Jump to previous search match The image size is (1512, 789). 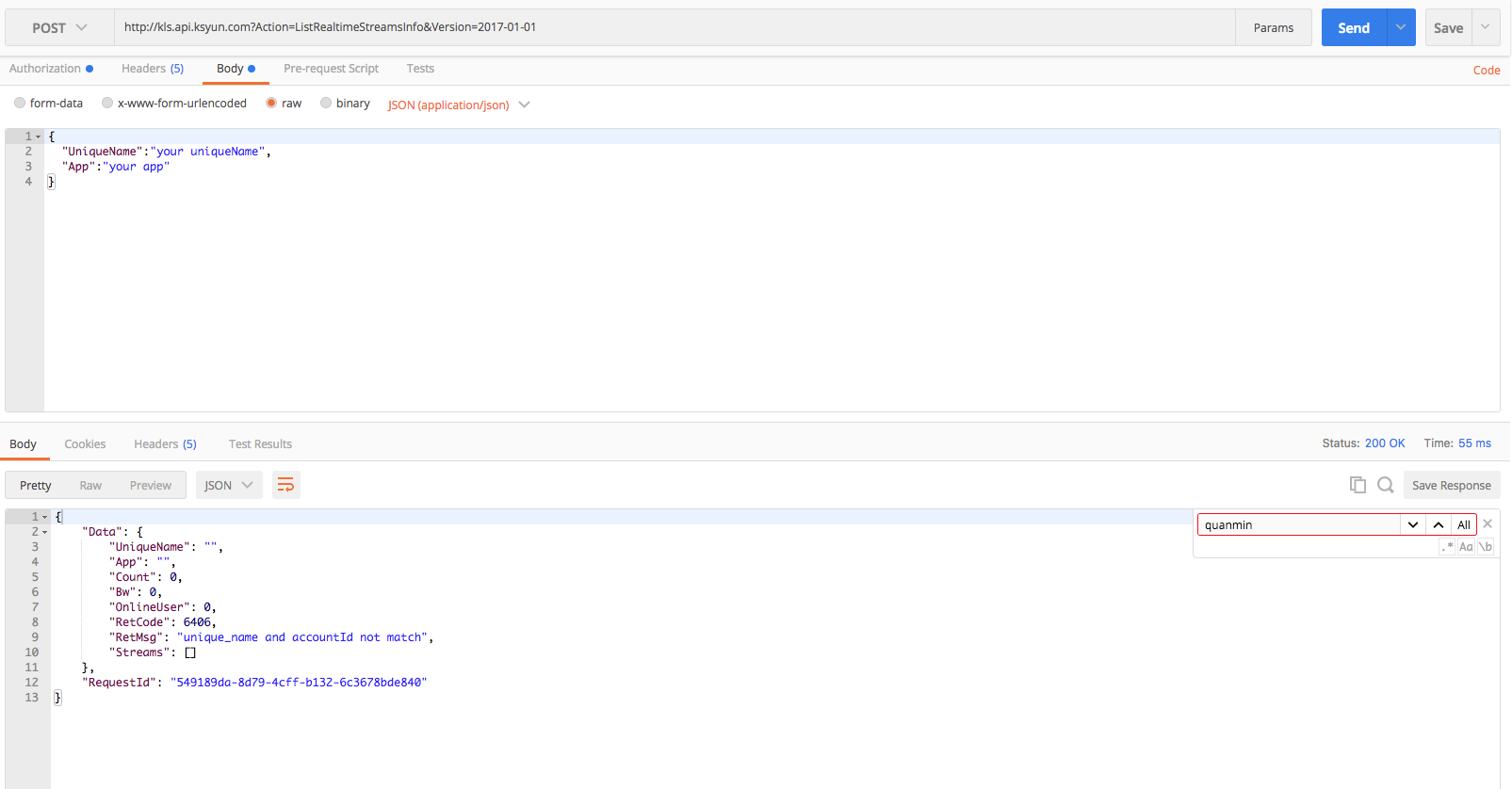(1439, 525)
